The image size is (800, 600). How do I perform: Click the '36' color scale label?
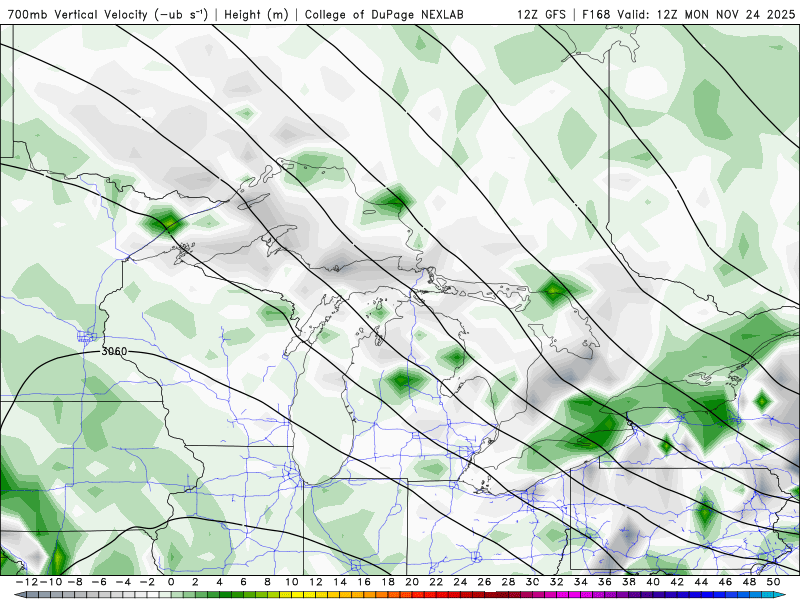pos(605,582)
